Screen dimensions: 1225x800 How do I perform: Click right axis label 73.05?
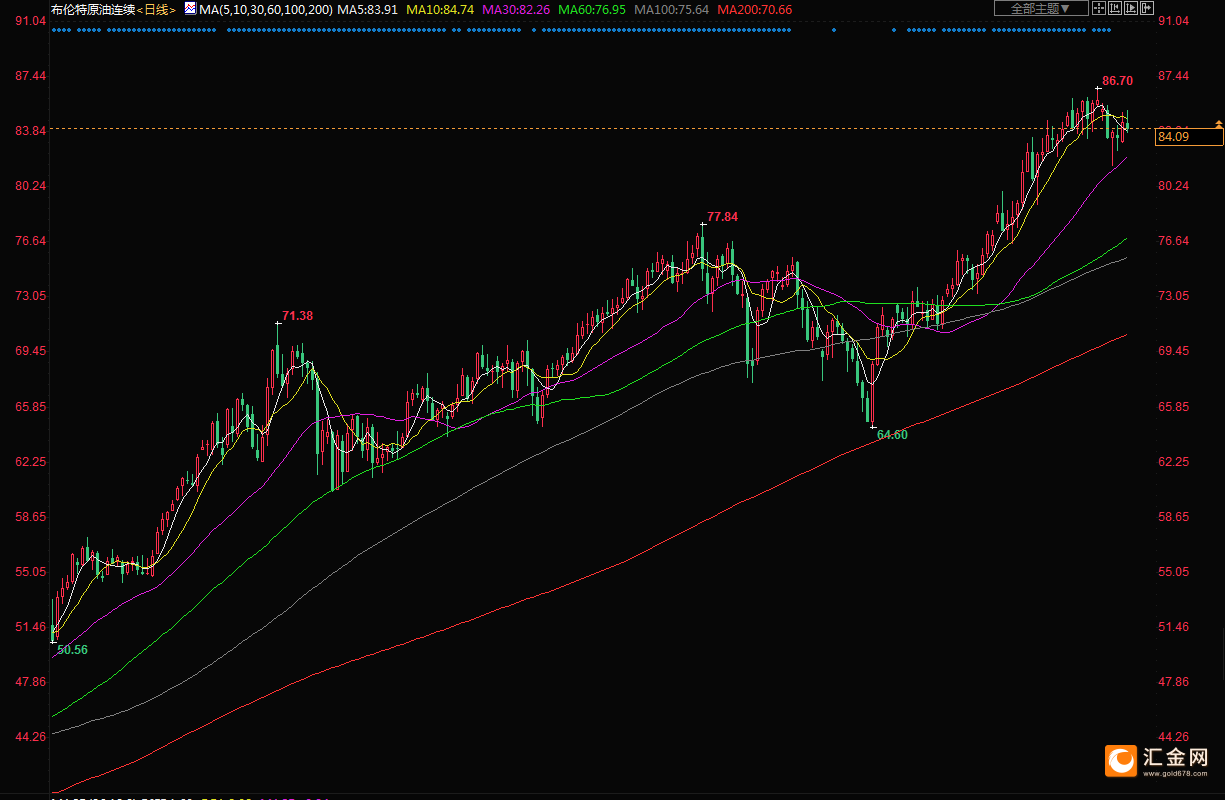pos(1172,296)
